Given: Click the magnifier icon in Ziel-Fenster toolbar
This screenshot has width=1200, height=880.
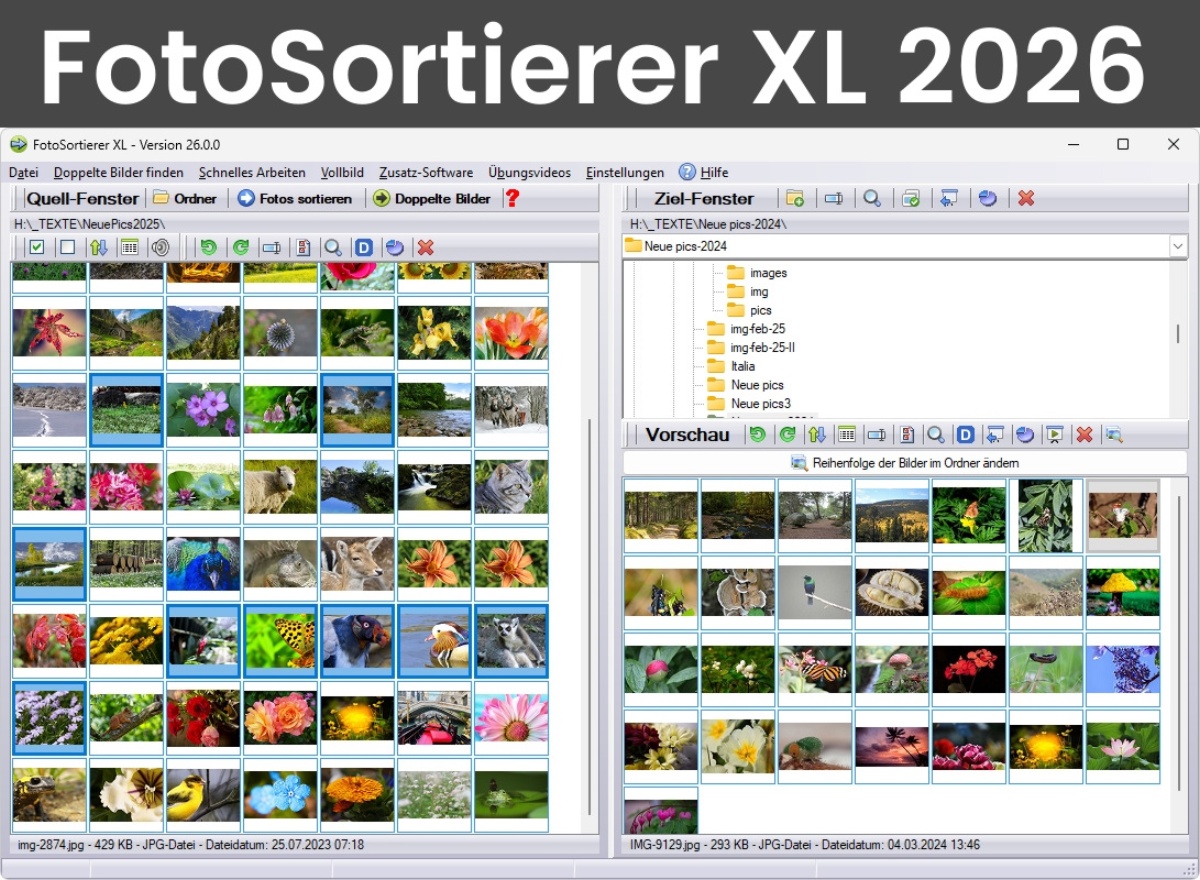Looking at the screenshot, I should pyautogui.click(x=872, y=198).
